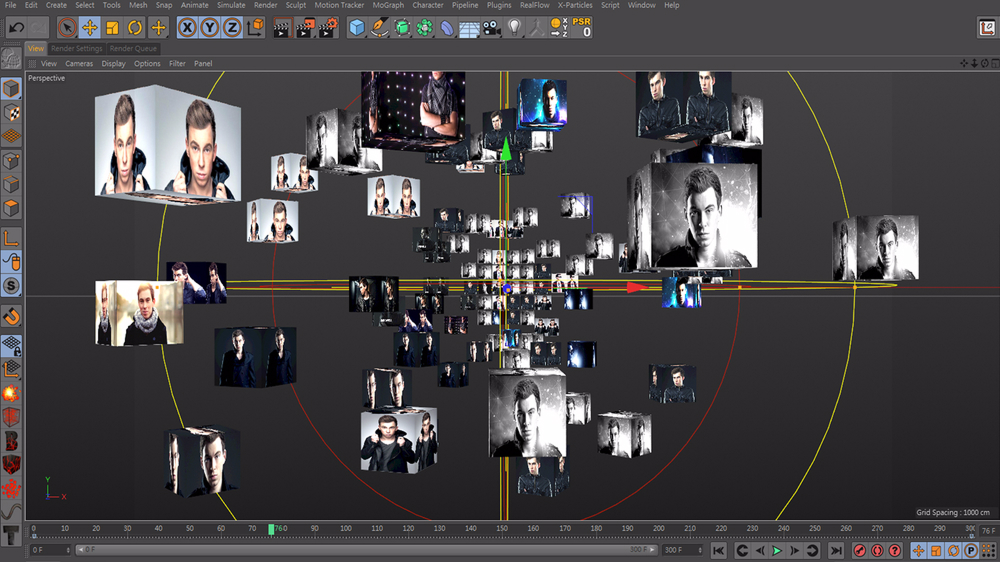Add a Cube primitive object
The image size is (1000, 562).
pyautogui.click(x=356, y=27)
